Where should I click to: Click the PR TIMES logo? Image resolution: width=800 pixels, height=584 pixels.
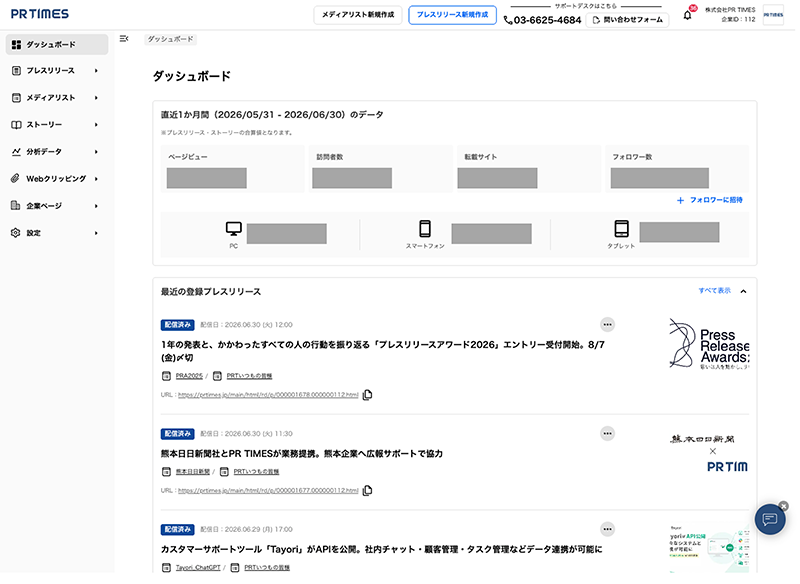click(x=40, y=14)
